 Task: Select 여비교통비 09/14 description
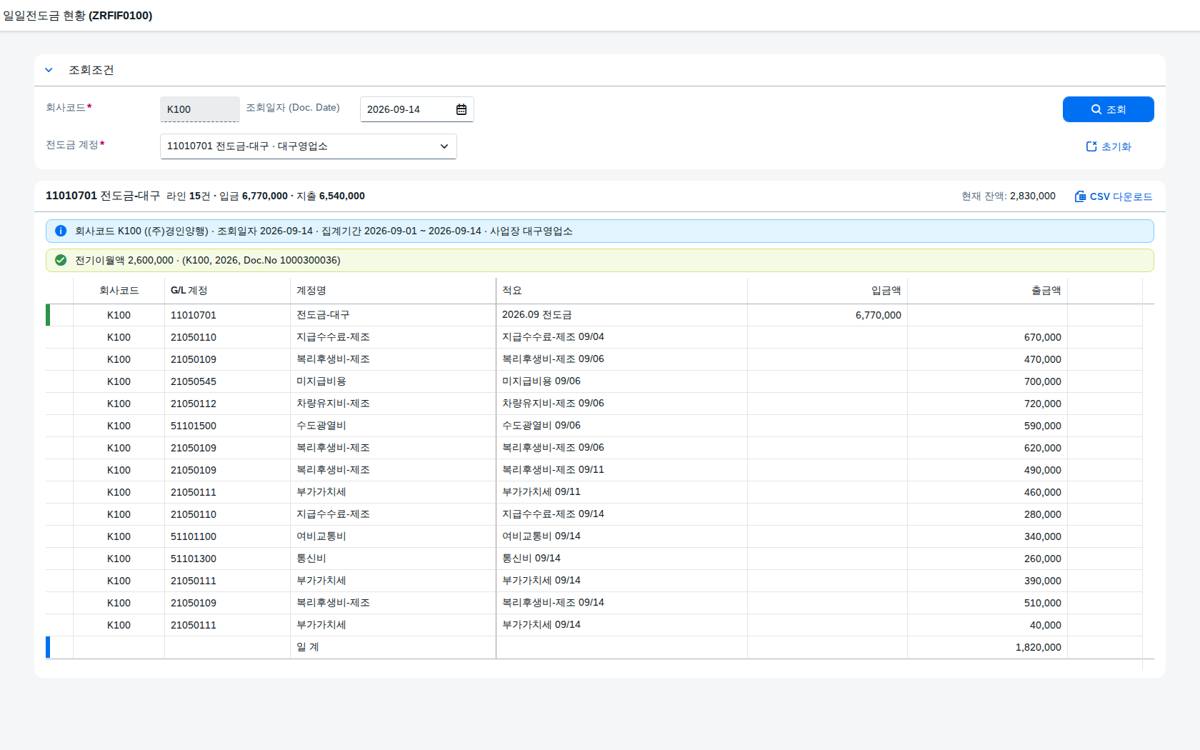point(622,536)
